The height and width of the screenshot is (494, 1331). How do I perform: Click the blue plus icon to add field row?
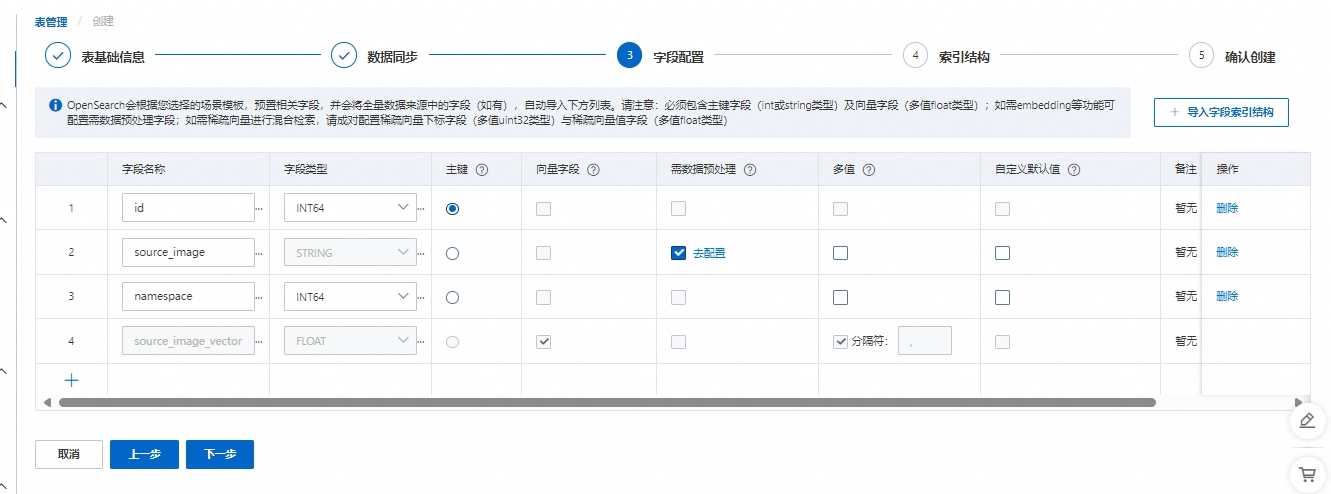coord(71,380)
